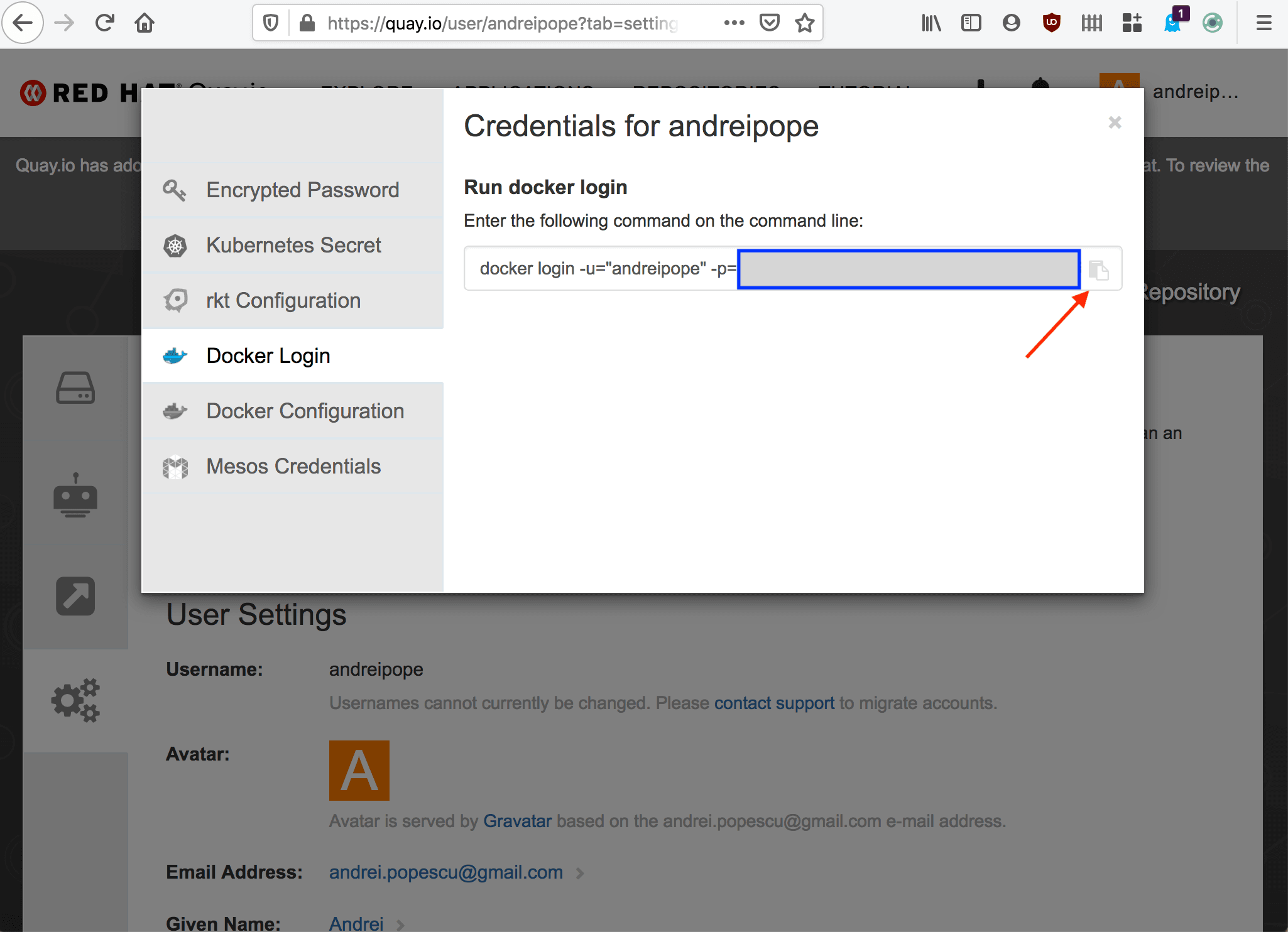Open the Mesos Credentials tab
1288x932 pixels.
click(293, 466)
